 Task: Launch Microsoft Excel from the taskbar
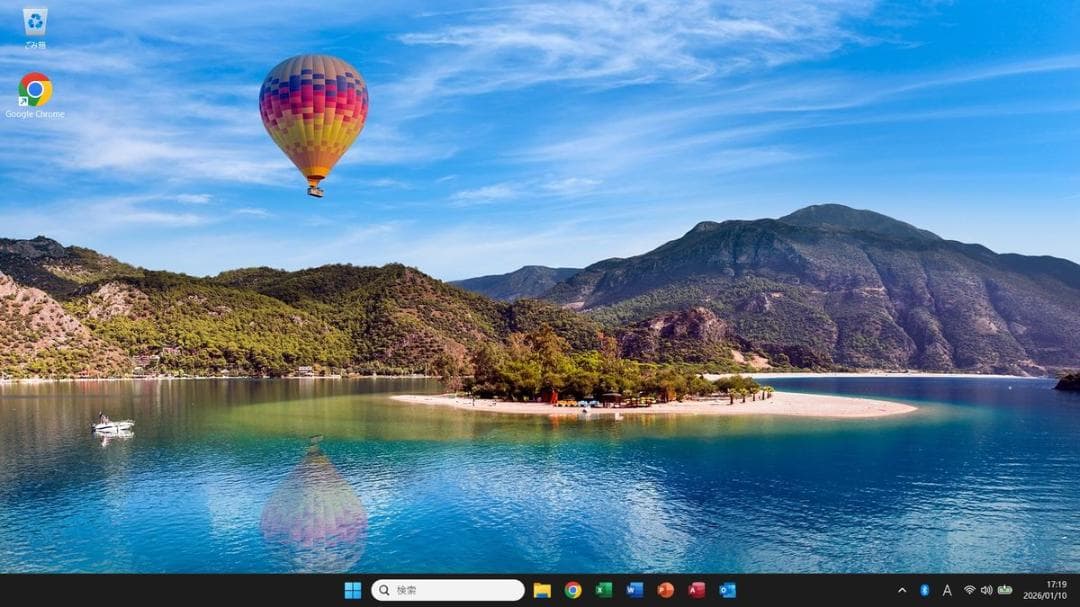[x=604, y=590]
